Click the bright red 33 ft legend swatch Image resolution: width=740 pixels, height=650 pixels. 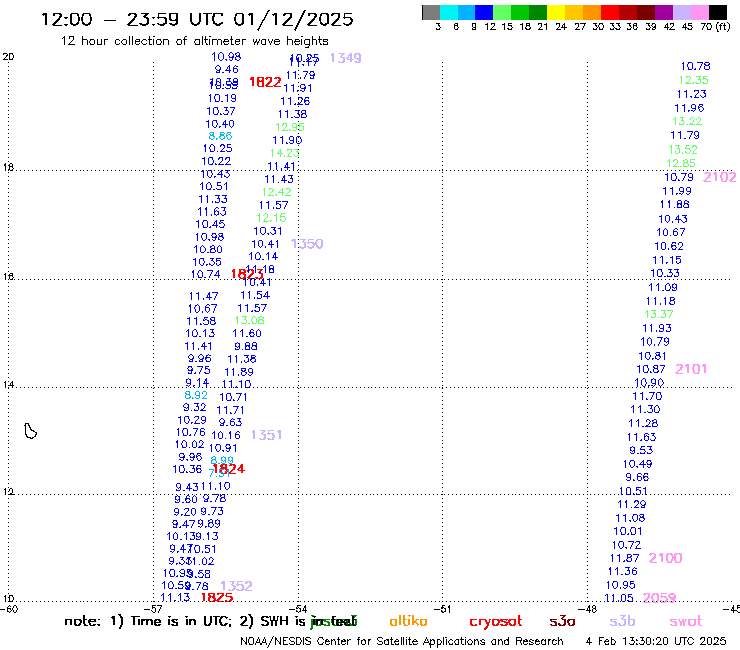(610, 12)
